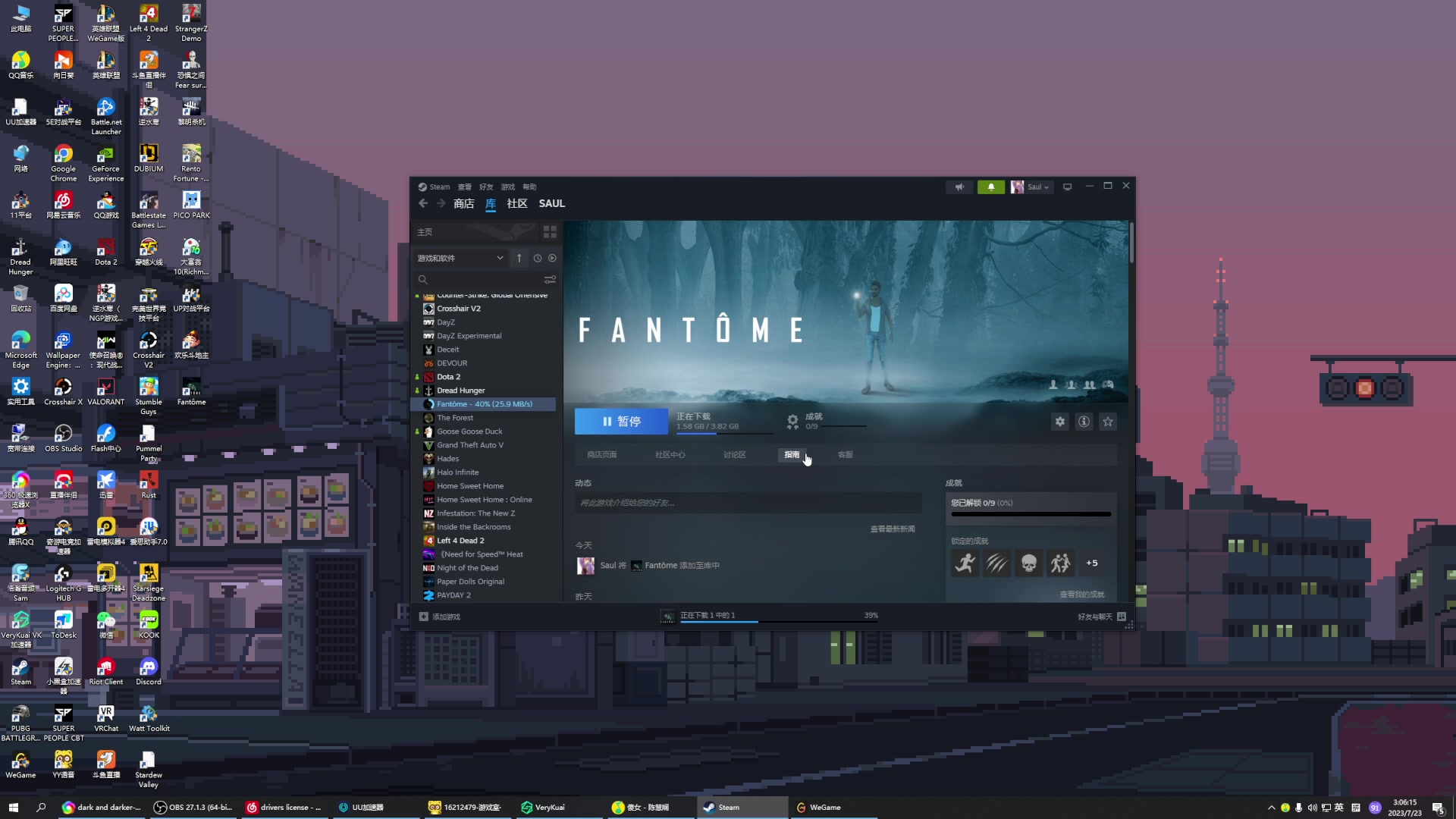Expand the Saul account dropdown

pyautogui.click(x=1031, y=187)
